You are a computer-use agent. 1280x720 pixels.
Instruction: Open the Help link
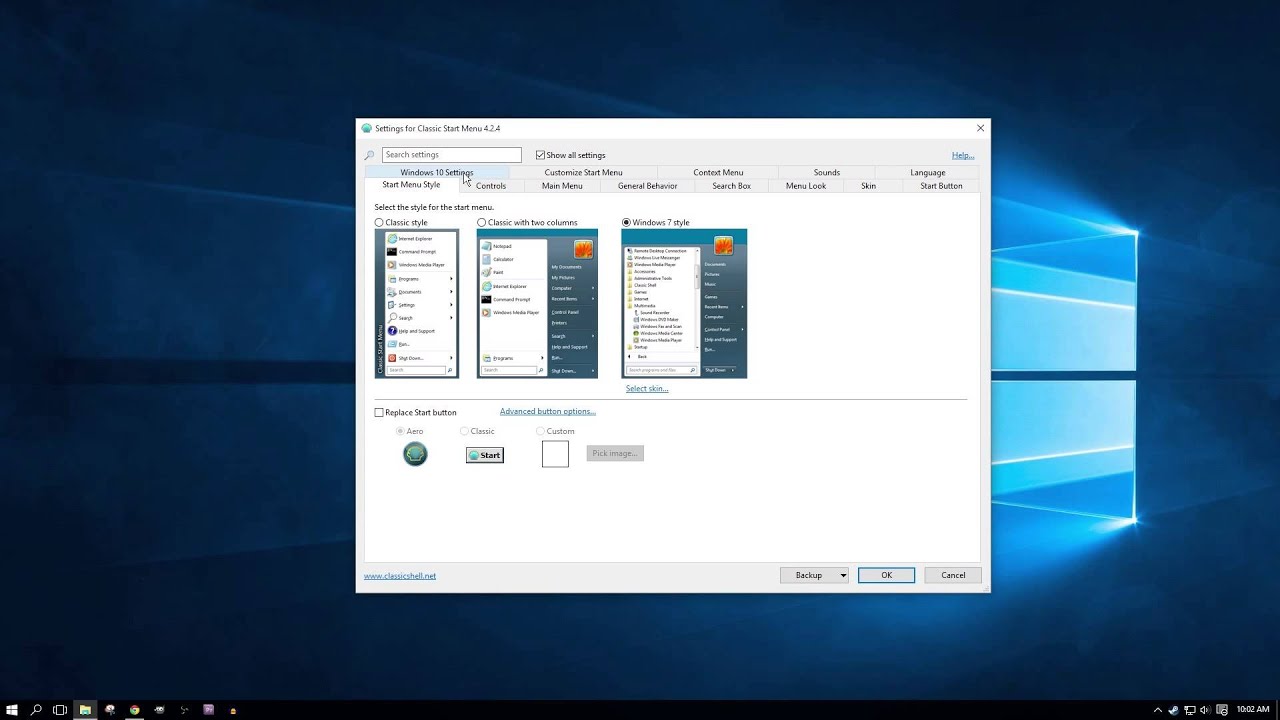(963, 155)
